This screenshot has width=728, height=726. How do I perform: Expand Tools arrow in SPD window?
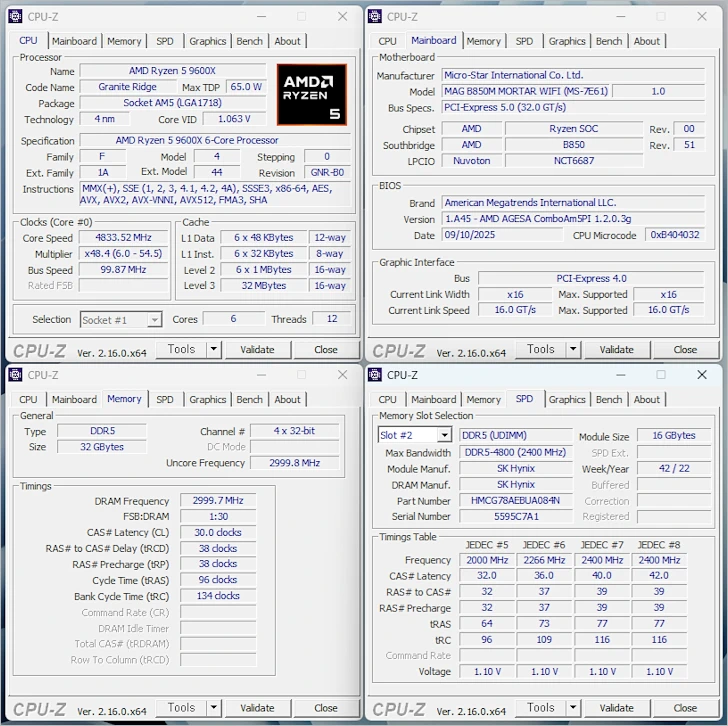573,707
